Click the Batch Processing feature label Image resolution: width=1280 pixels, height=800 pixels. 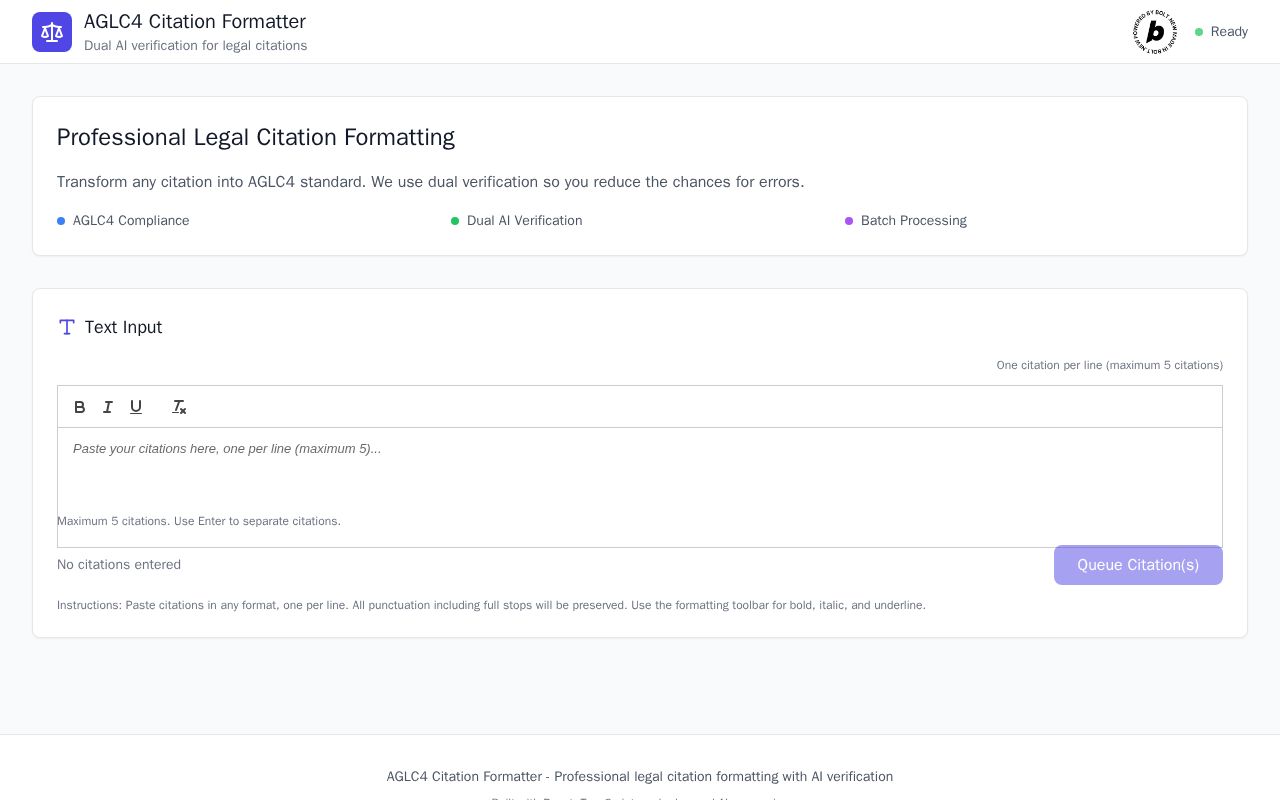point(914,221)
